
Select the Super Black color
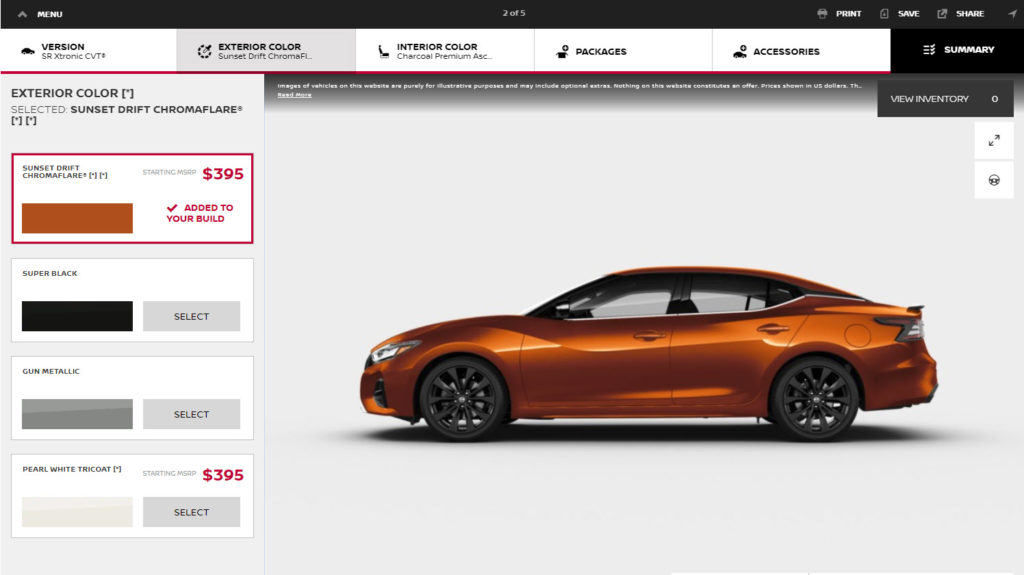[191, 316]
